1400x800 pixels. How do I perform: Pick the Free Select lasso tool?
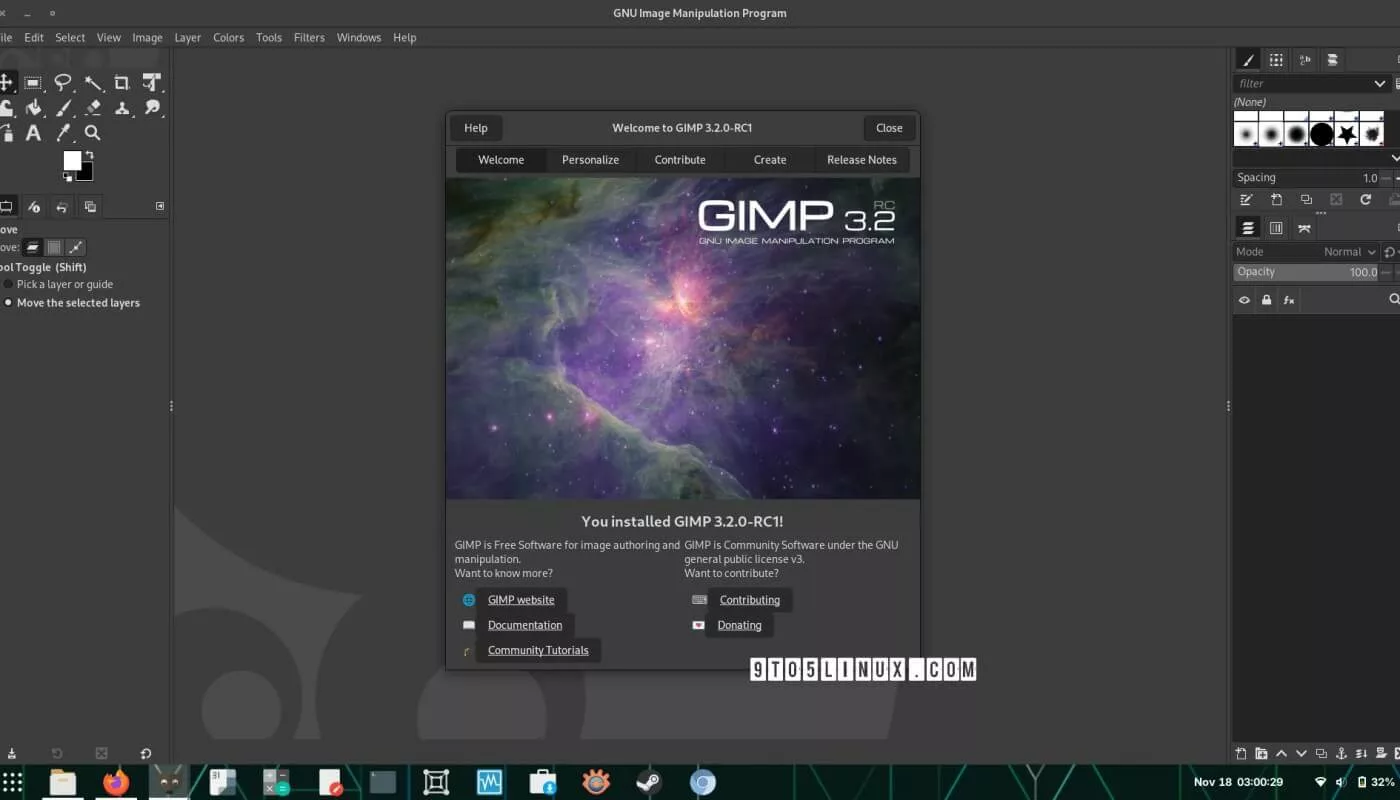pyautogui.click(x=63, y=83)
